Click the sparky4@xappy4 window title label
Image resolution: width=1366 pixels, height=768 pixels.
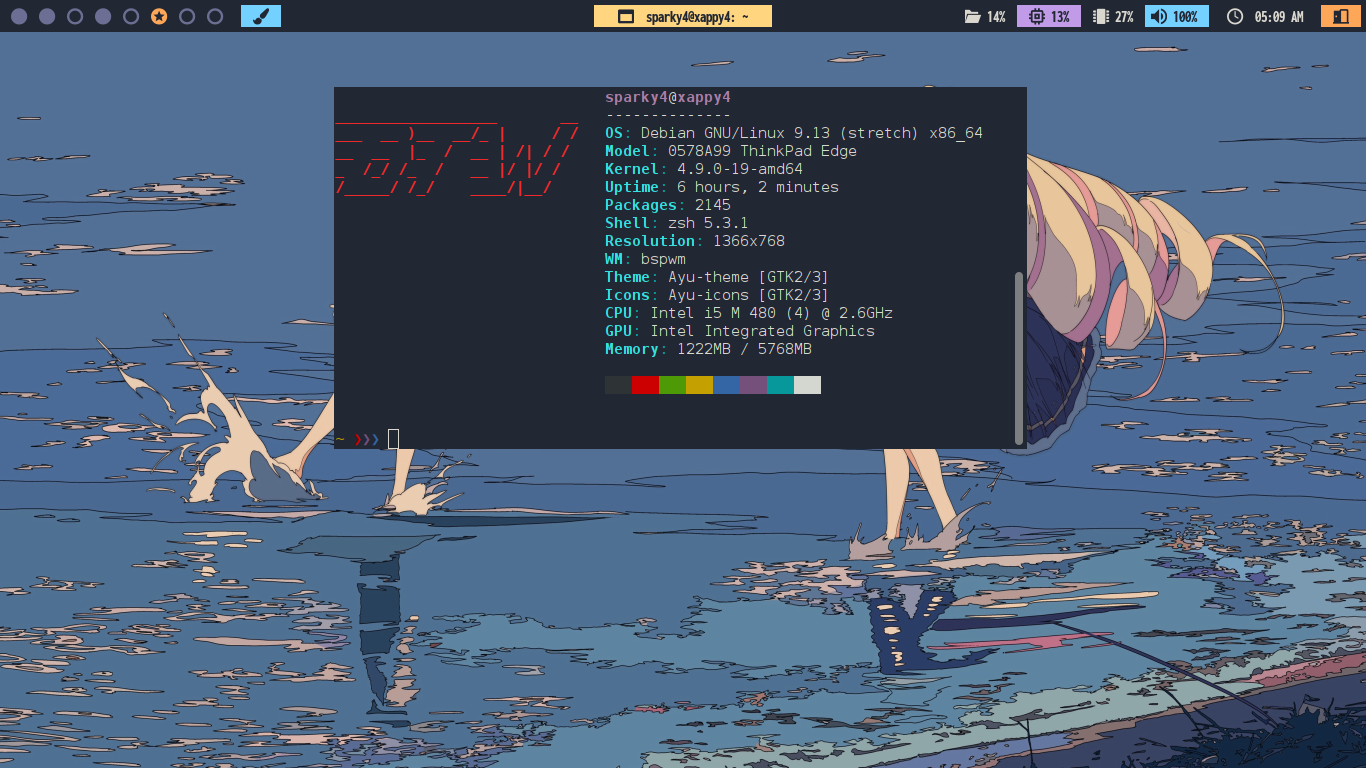pyautogui.click(x=697, y=16)
